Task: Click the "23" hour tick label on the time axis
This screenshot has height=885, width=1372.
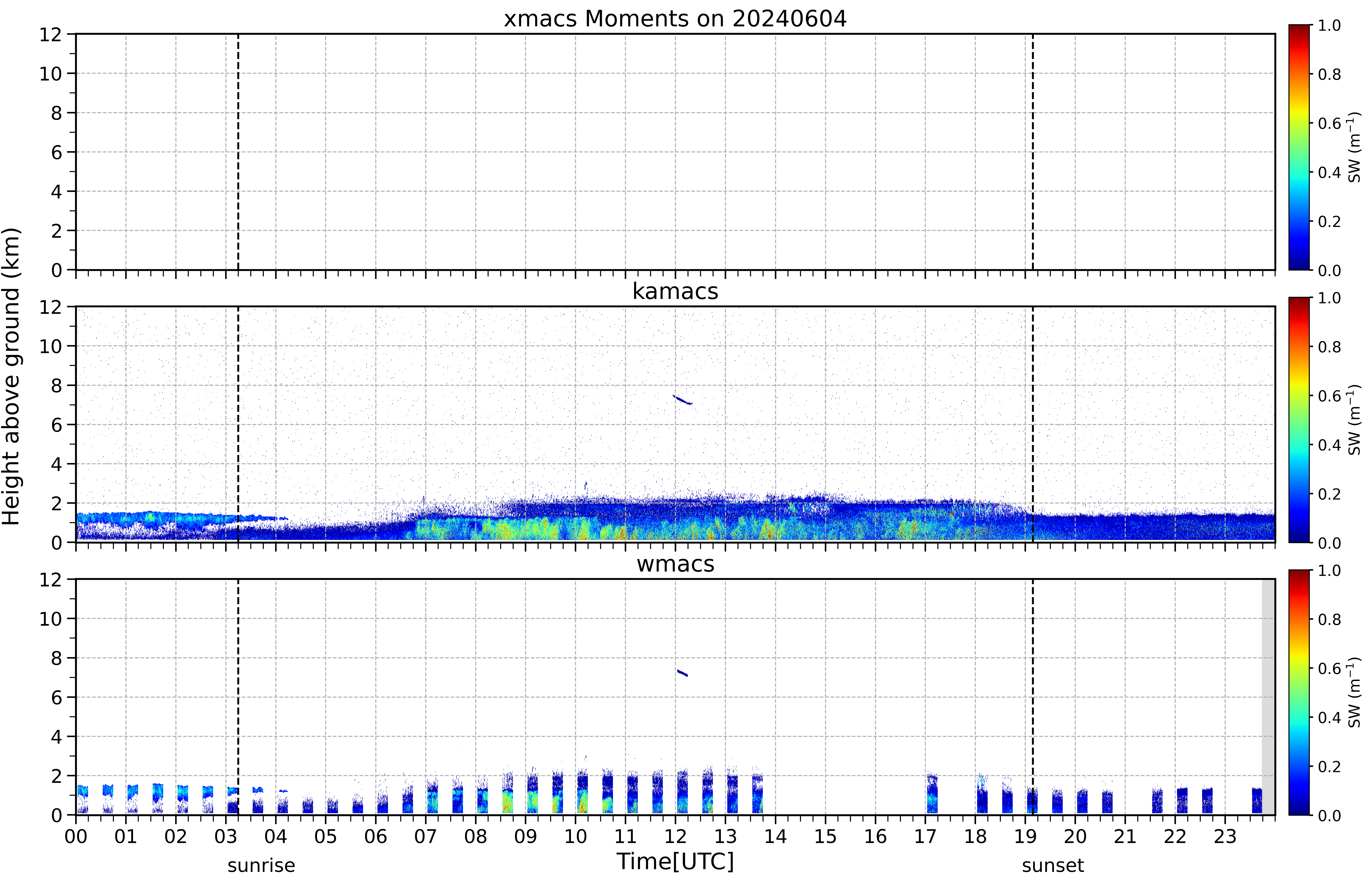Action: pos(1225,837)
